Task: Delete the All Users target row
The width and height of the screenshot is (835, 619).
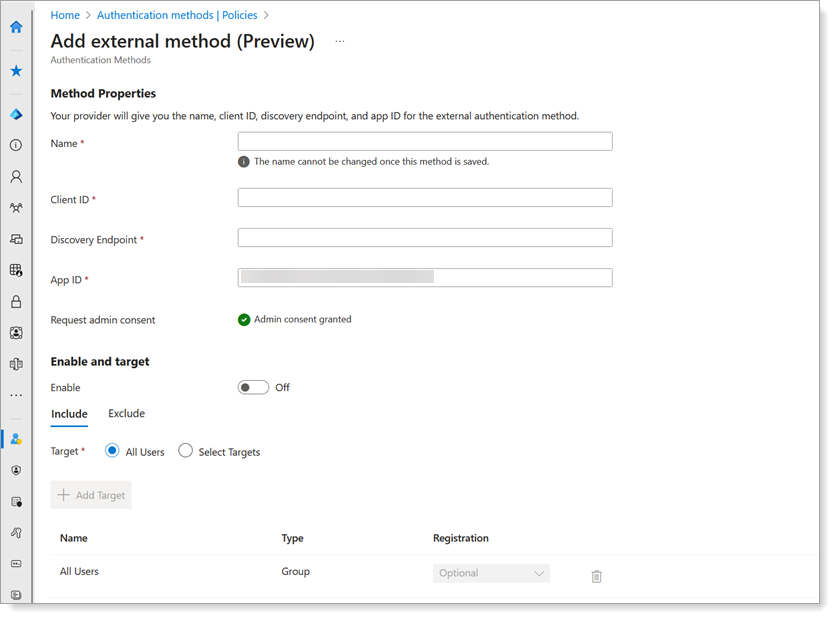Action: (x=596, y=576)
